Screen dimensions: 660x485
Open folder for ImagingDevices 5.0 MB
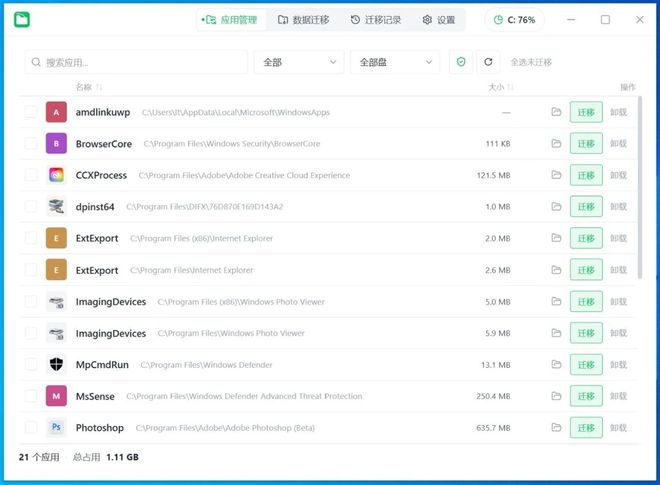point(556,301)
